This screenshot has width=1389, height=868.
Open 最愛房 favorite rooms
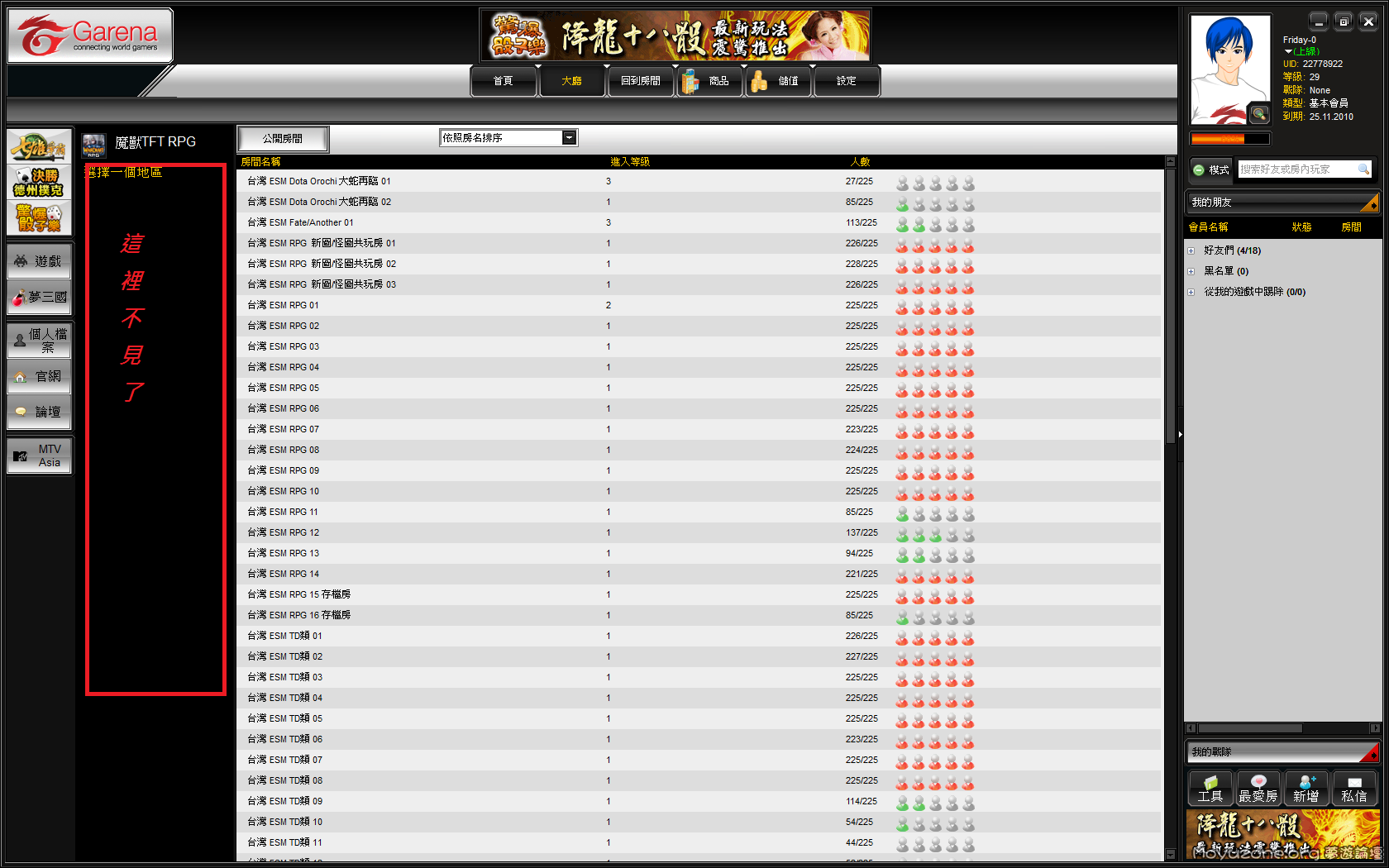point(1258,788)
